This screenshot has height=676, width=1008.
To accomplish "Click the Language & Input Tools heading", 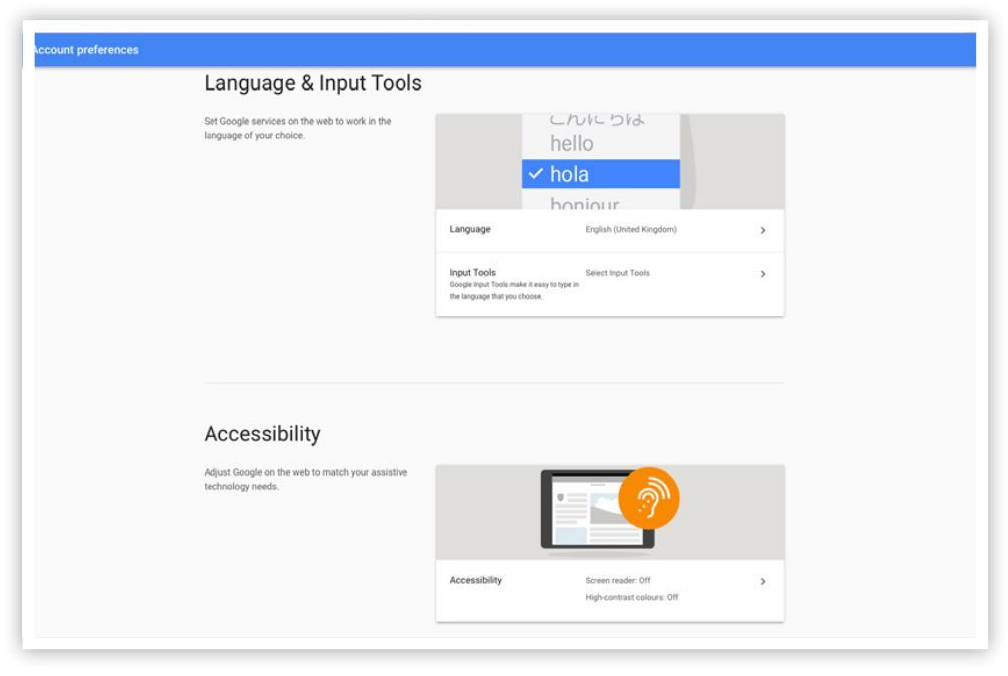I will click(x=313, y=84).
